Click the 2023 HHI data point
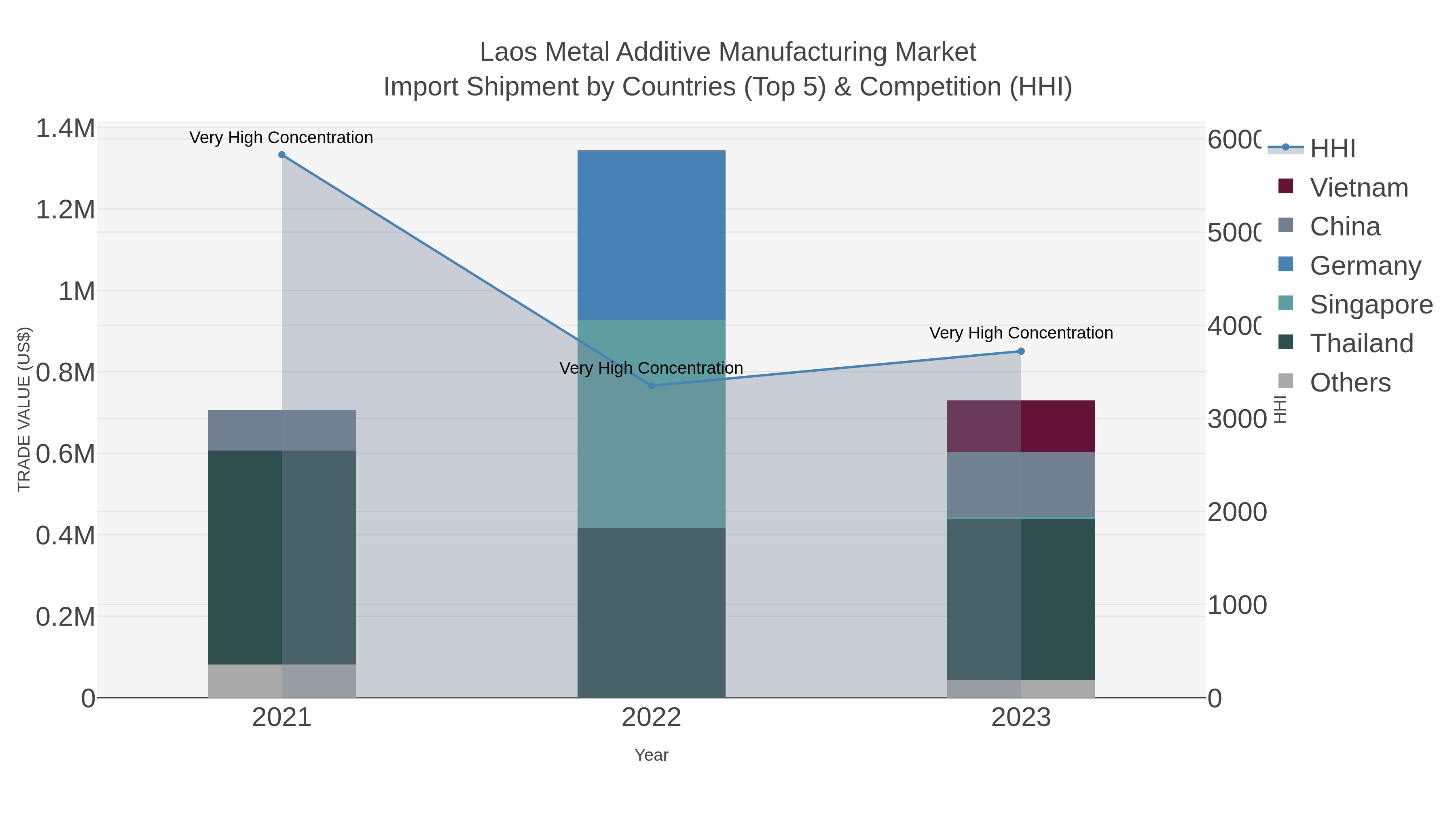The height and width of the screenshot is (819, 1456). pos(1021,351)
